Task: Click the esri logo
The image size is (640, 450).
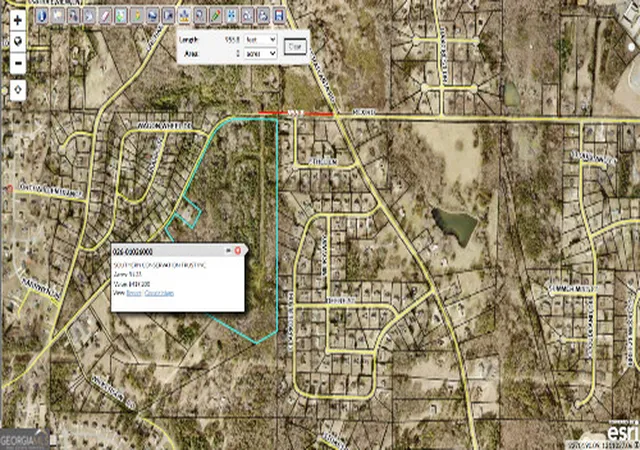Action: tap(622, 433)
